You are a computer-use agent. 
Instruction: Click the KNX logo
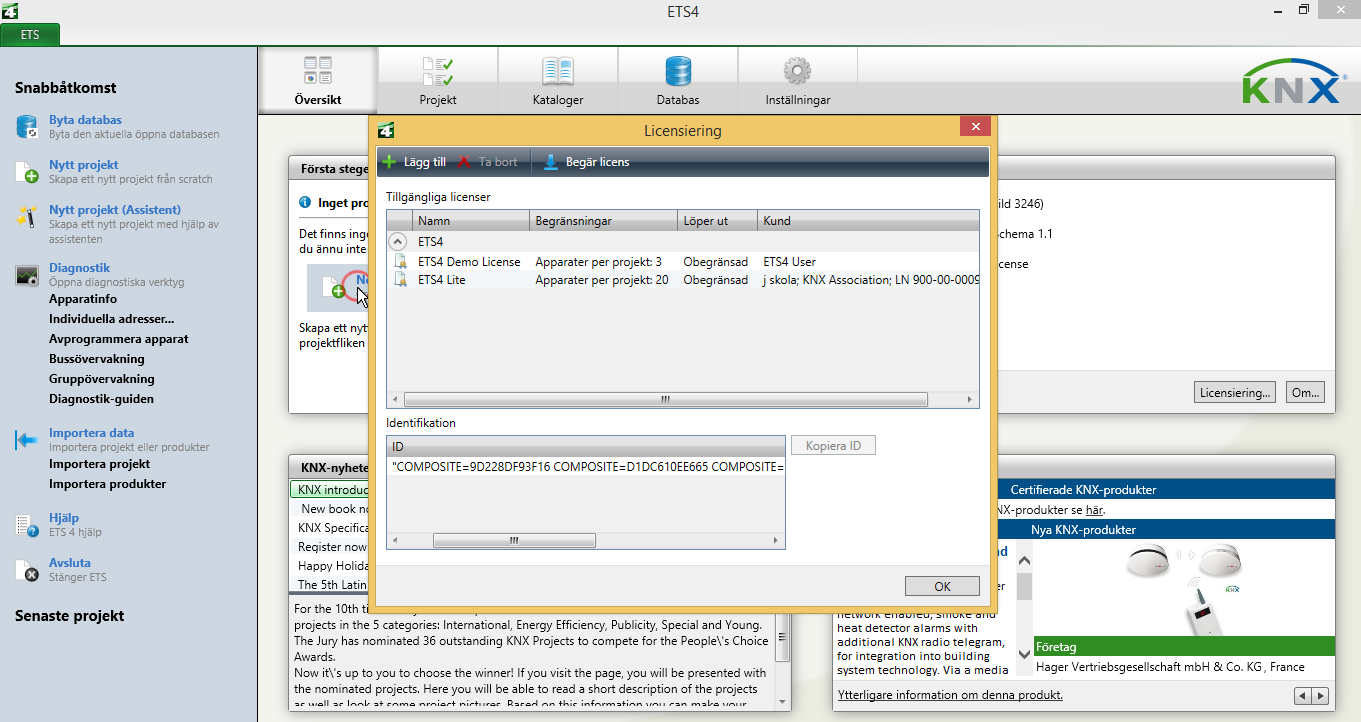click(x=1292, y=81)
